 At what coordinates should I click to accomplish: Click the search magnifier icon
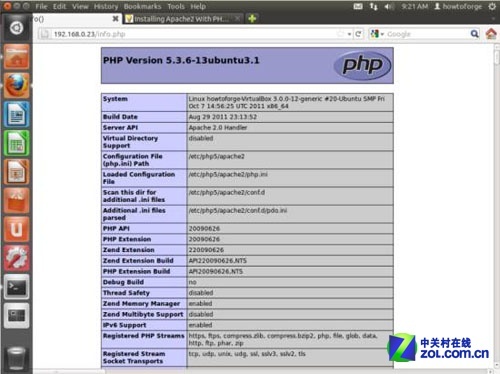click(x=474, y=34)
